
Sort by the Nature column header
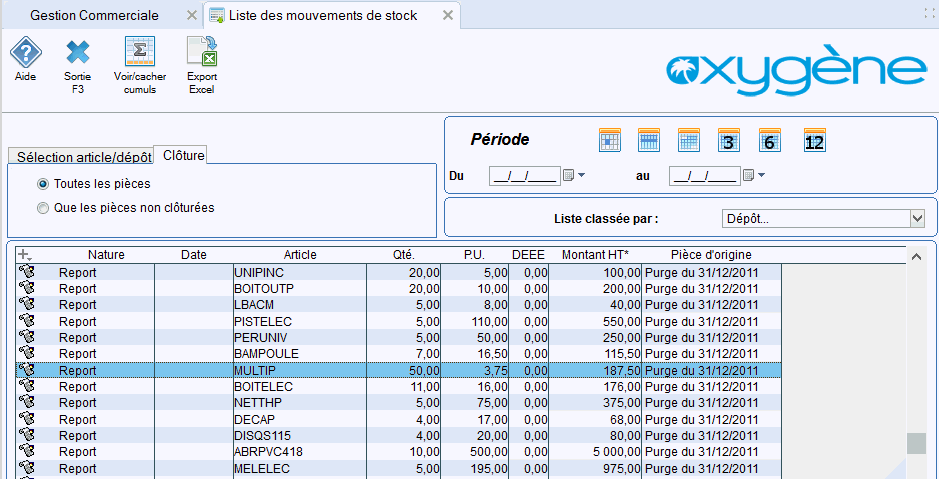tap(106, 254)
